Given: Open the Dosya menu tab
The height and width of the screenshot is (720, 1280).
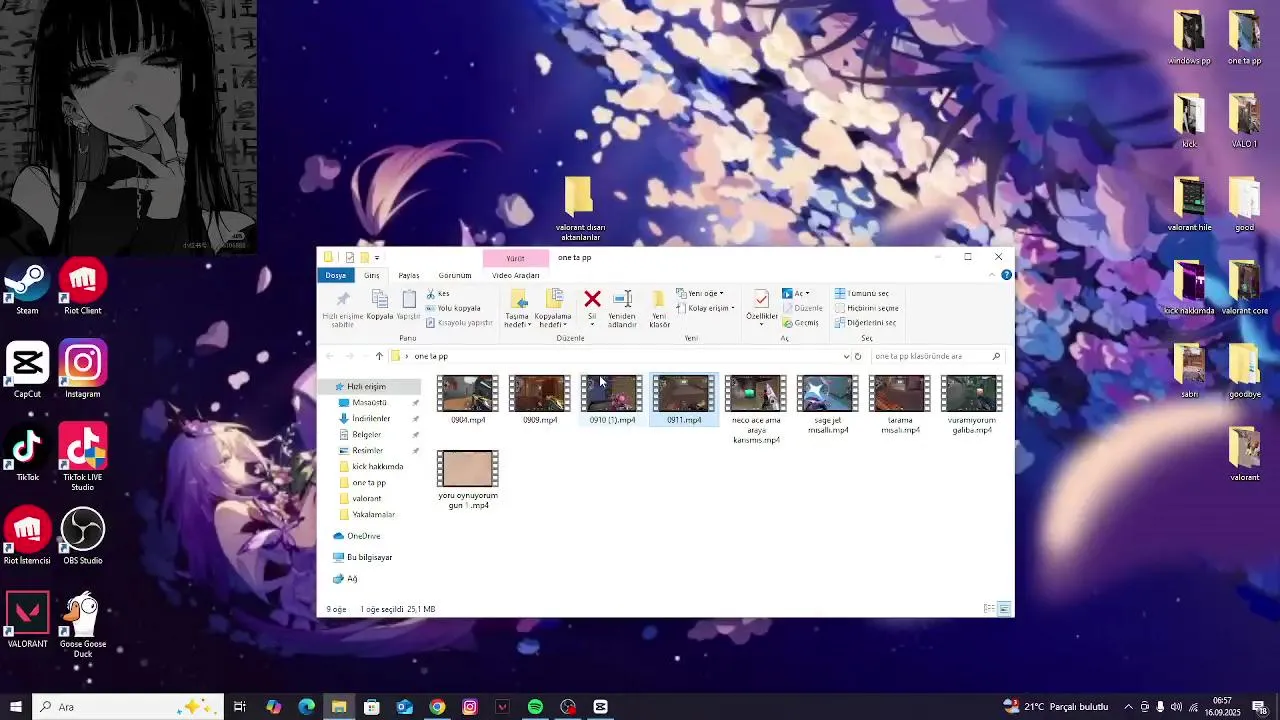Looking at the screenshot, I should pos(335,275).
